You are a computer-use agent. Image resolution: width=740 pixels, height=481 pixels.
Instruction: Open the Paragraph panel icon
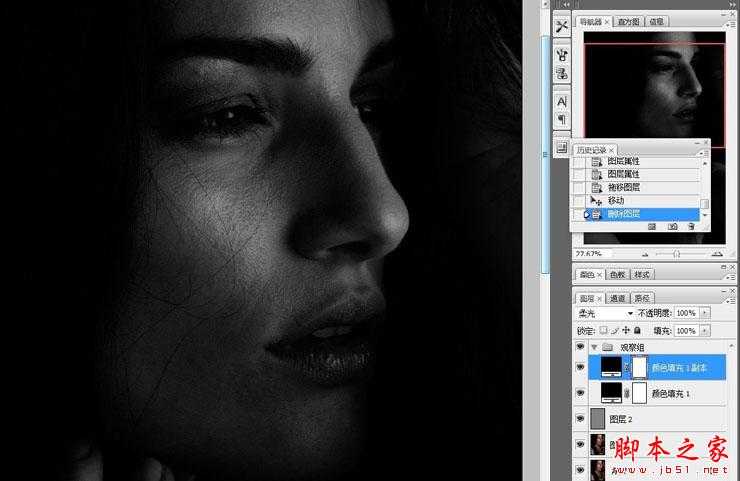[561, 119]
